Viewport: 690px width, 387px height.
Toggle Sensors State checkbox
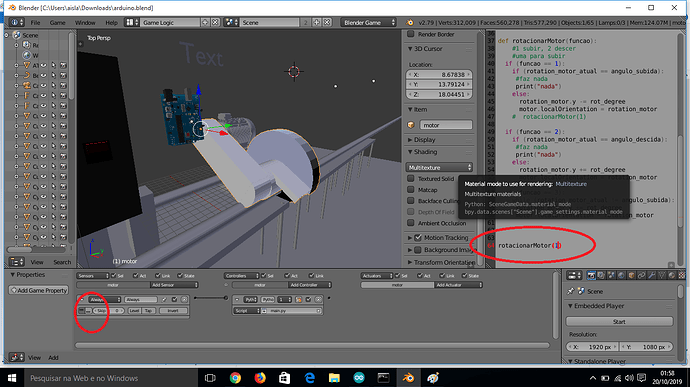[180, 276]
